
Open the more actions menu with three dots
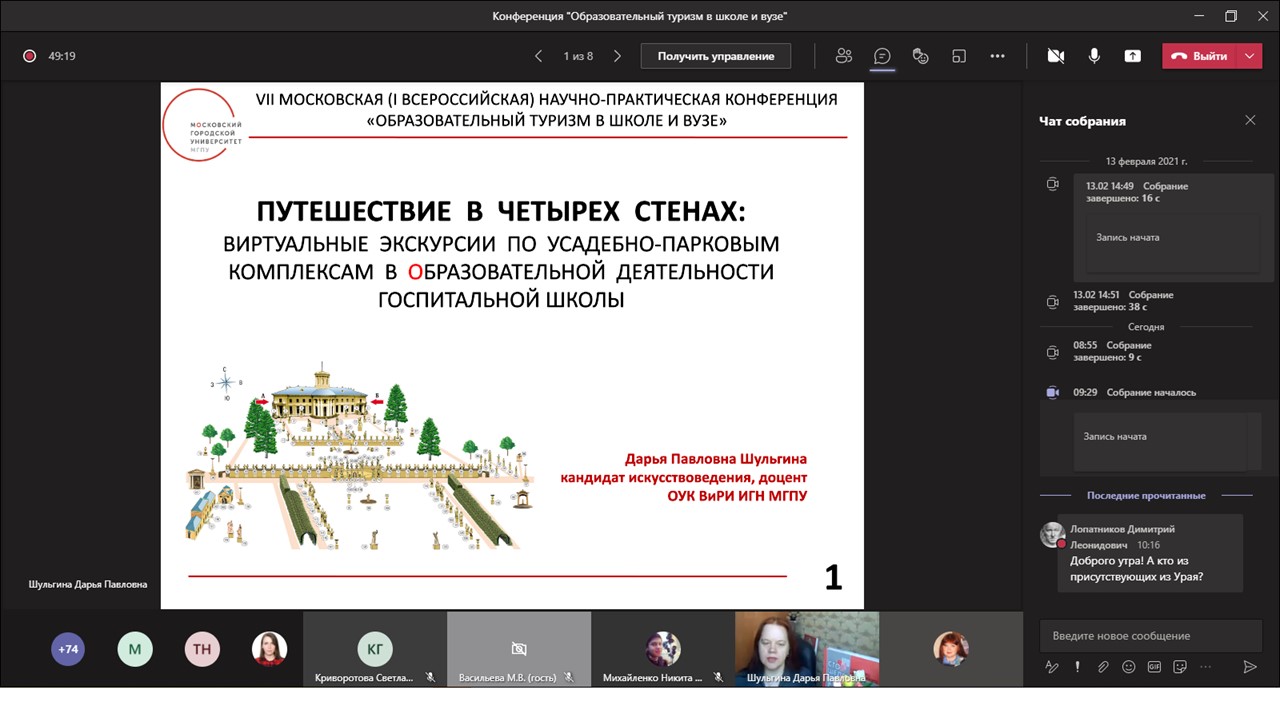point(997,56)
